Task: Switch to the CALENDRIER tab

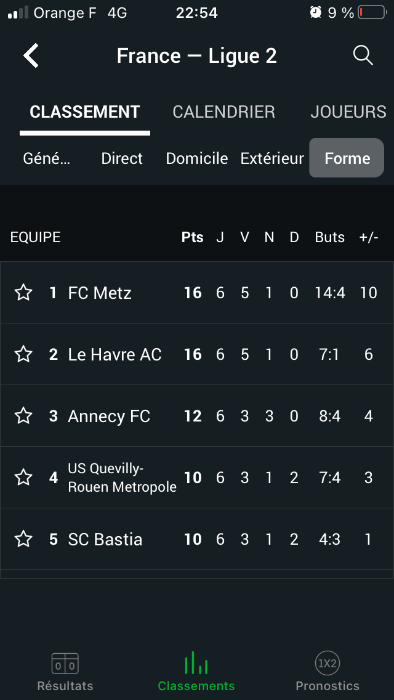Action: [x=224, y=112]
